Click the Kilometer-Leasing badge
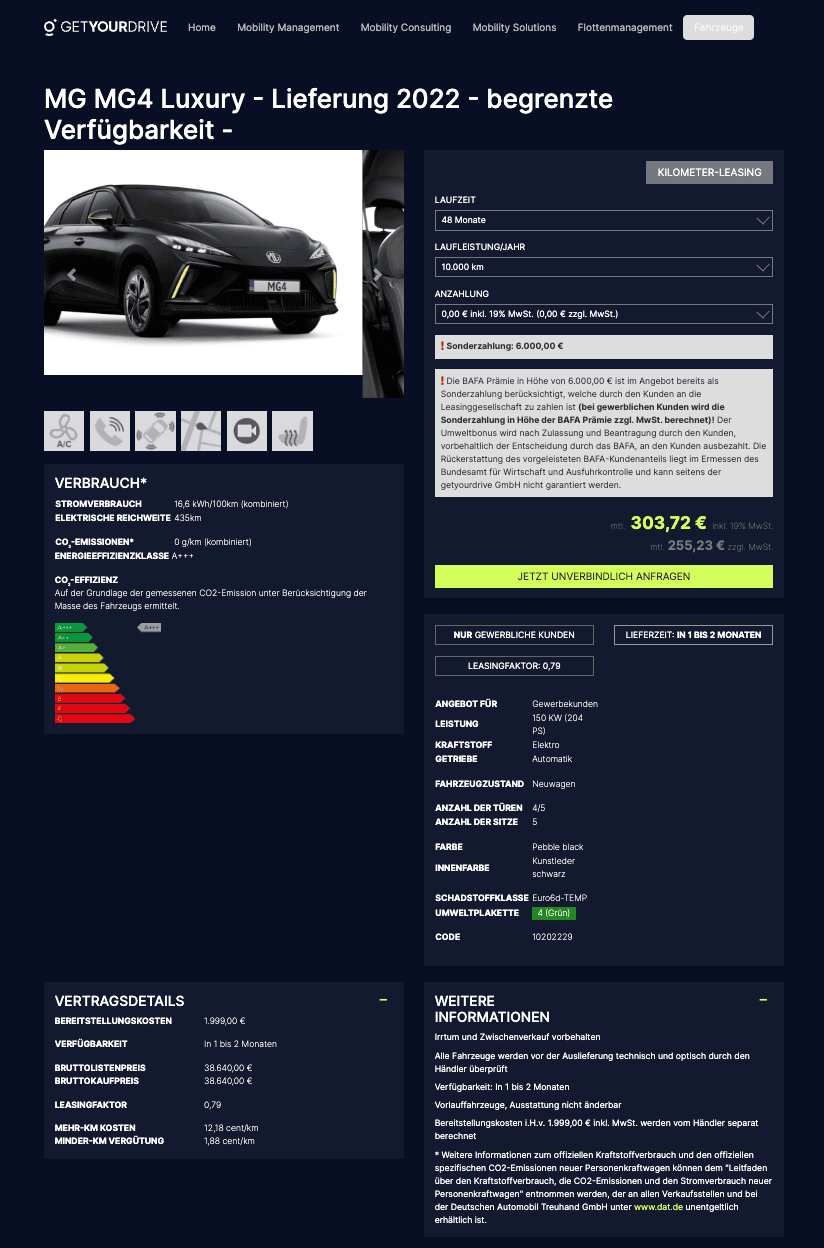Viewport: 824px width, 1248px height. pos(709,172)
